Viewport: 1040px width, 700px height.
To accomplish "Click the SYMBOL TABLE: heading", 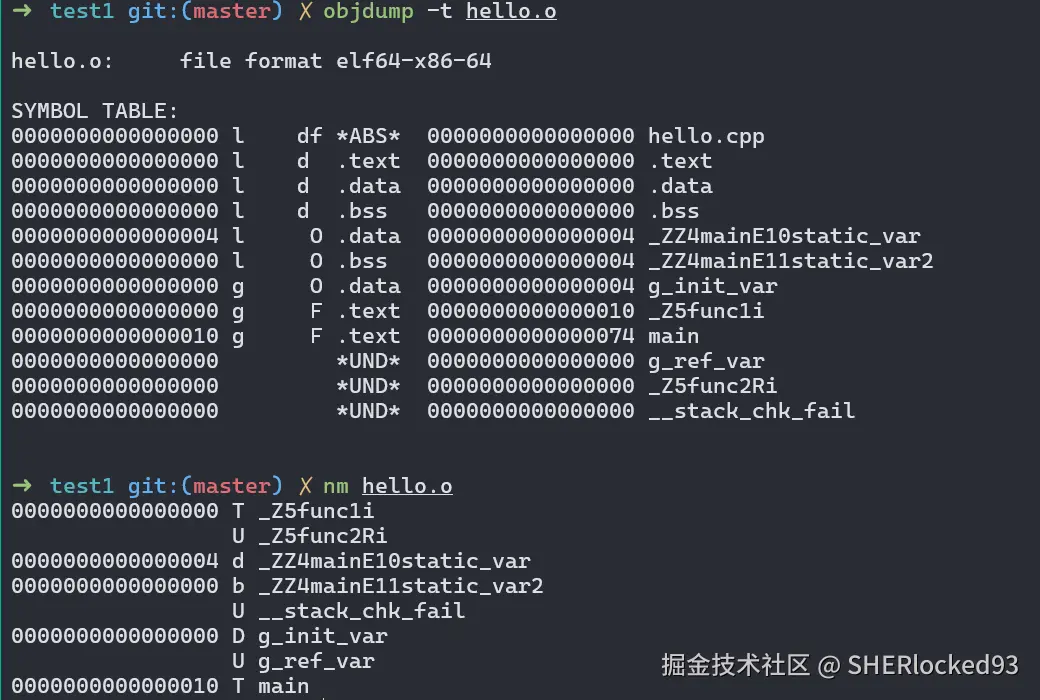I will [x=95, y=111].
